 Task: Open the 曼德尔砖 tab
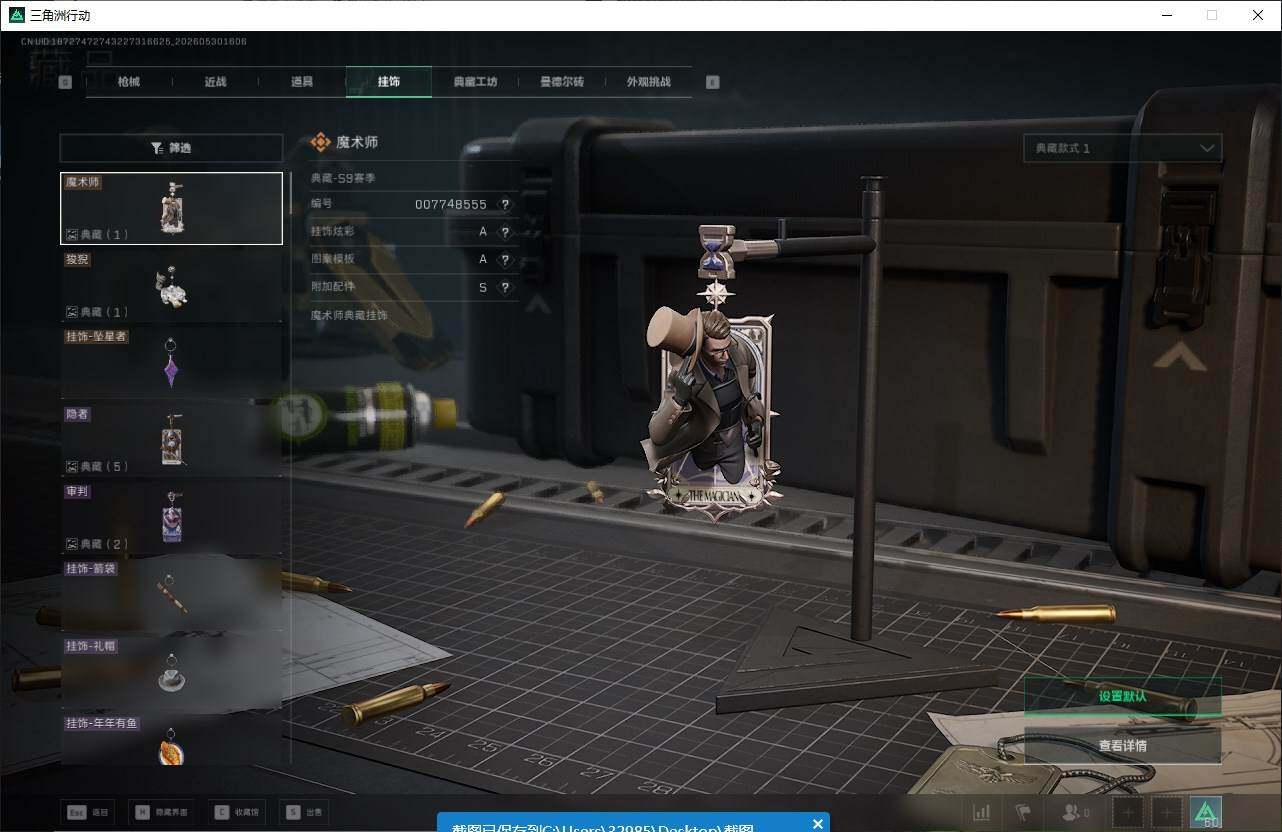562,82
